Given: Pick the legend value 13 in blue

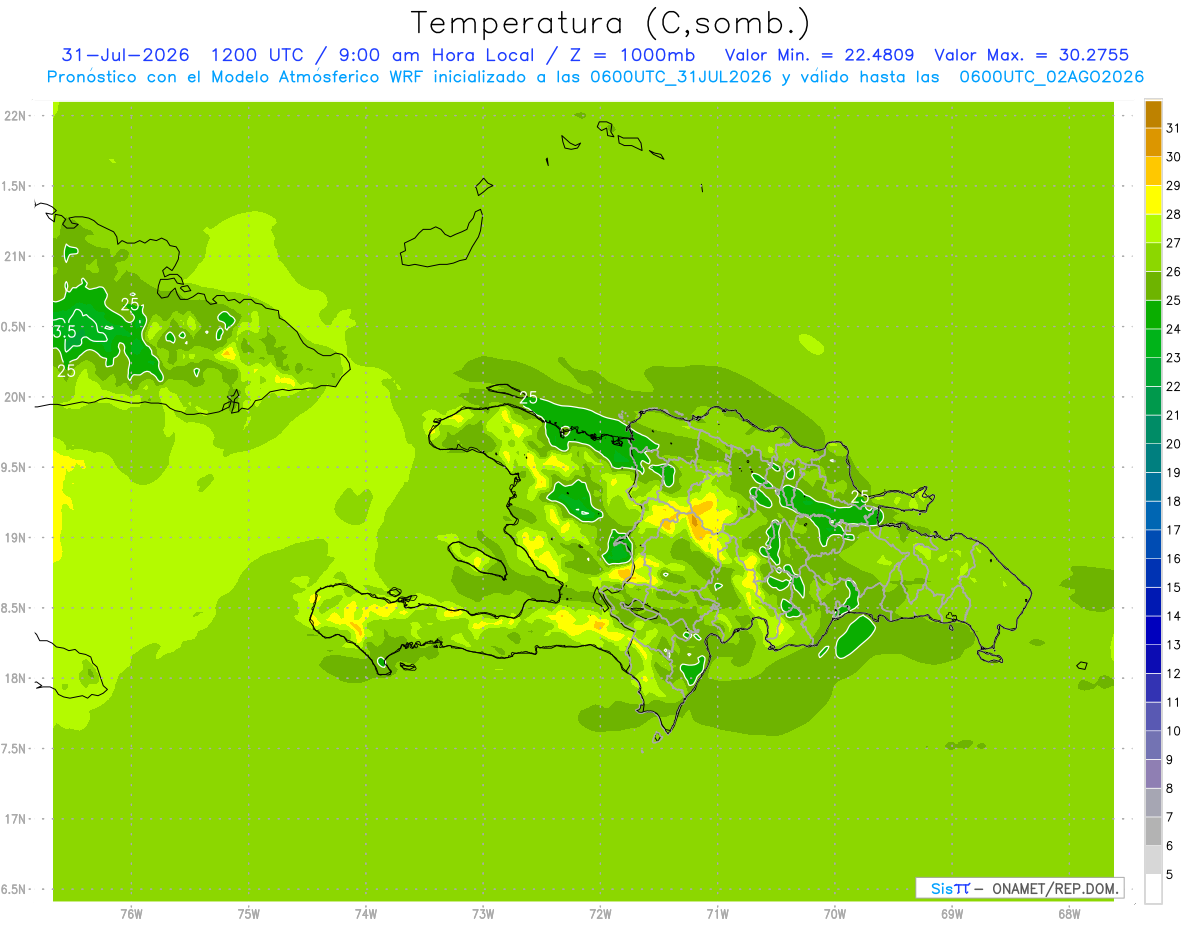Looking at the screenshot, I should point(1174,645).
